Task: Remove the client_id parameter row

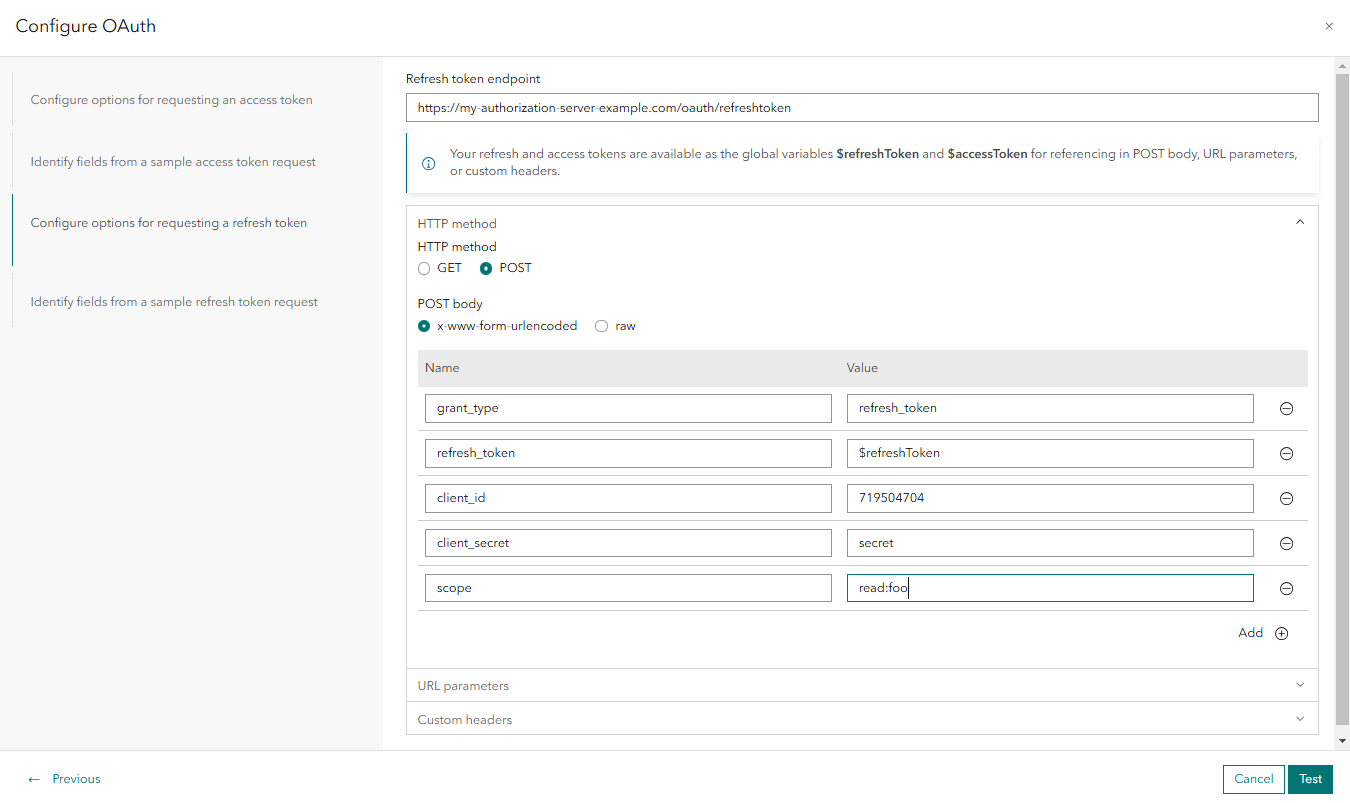Action: tap(1286, 498)
